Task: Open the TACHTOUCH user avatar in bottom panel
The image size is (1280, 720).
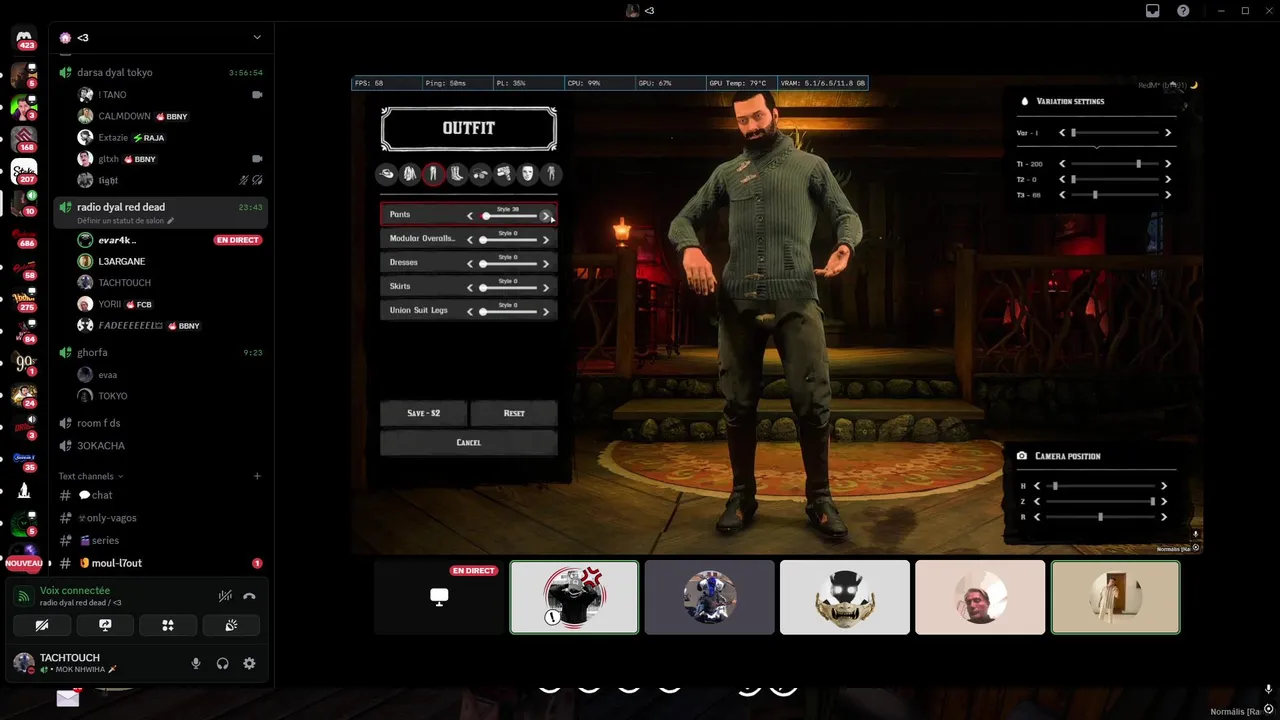Action: [x=23, y=663]
